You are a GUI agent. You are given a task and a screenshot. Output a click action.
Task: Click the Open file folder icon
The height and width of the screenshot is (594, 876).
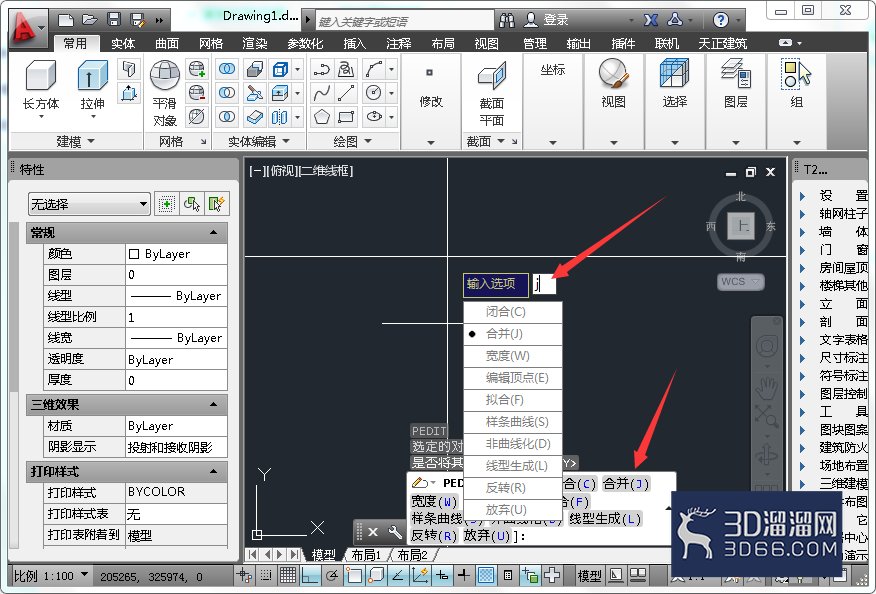[x=89, y=21]
